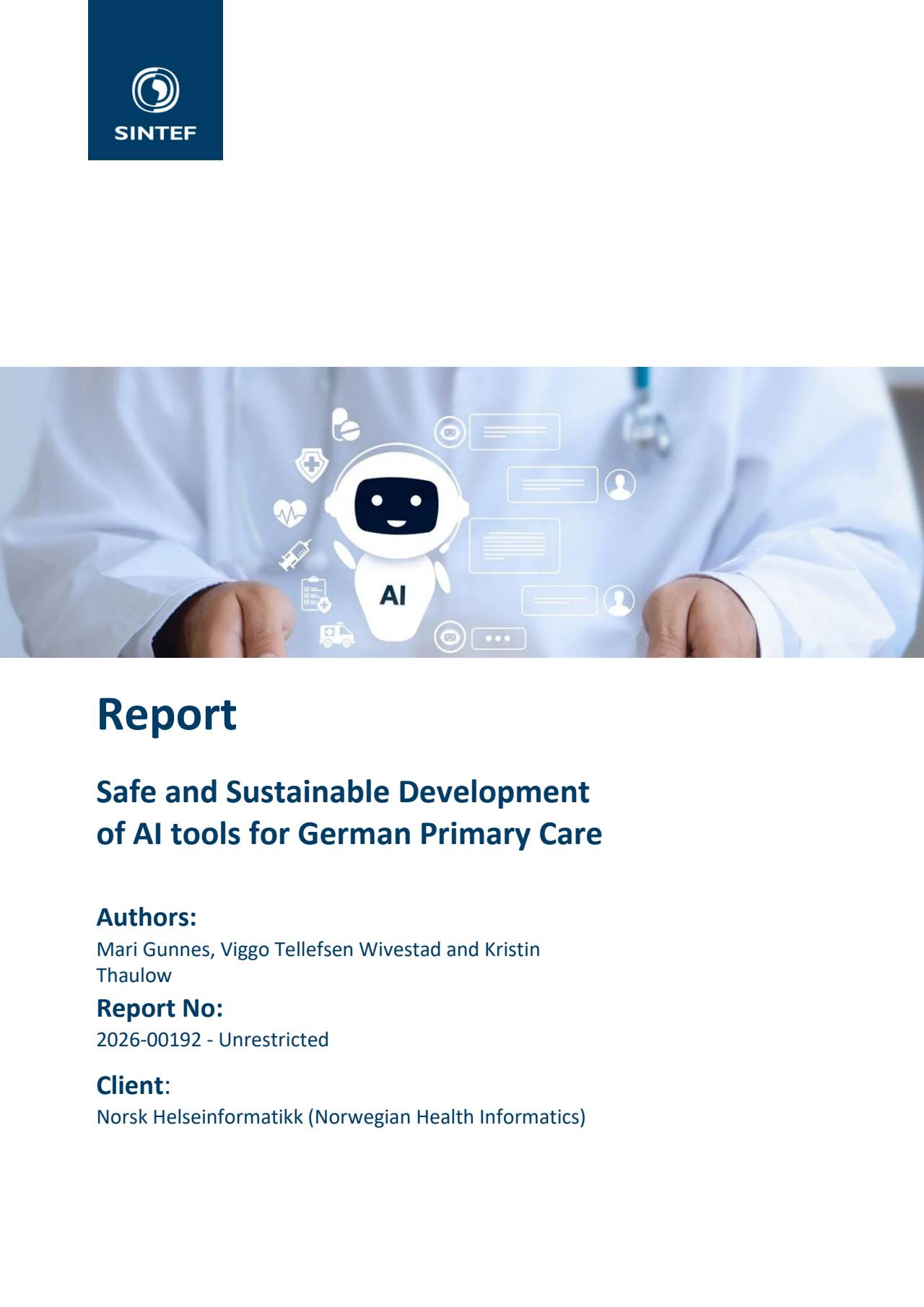Click the three-dot typing bubble

[498, 638]
